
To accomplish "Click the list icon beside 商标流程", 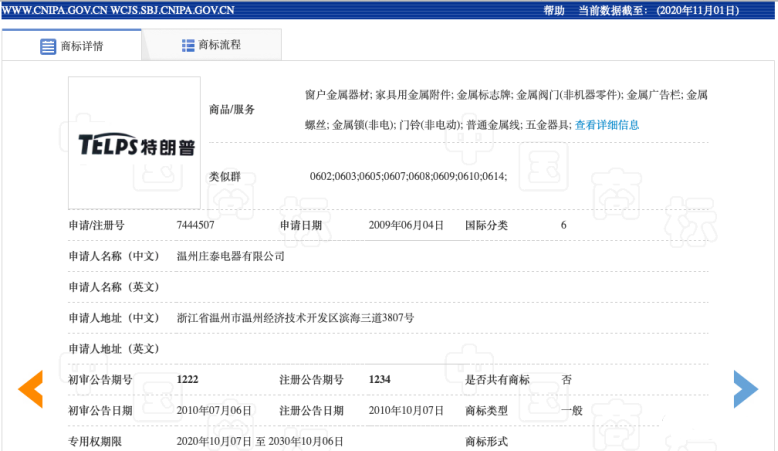I will pos(188,45).
